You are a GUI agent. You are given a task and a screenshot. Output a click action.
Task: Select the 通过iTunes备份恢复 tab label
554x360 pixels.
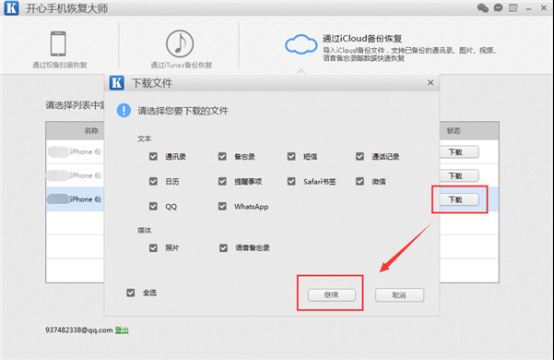pos(181,65)
